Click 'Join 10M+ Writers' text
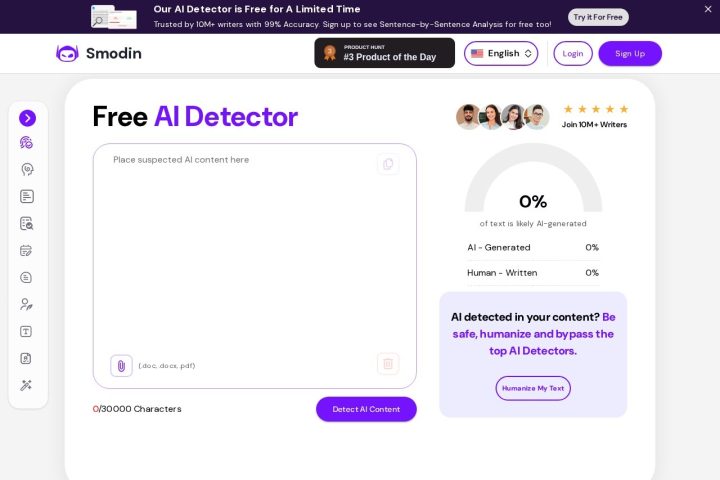 594,124
